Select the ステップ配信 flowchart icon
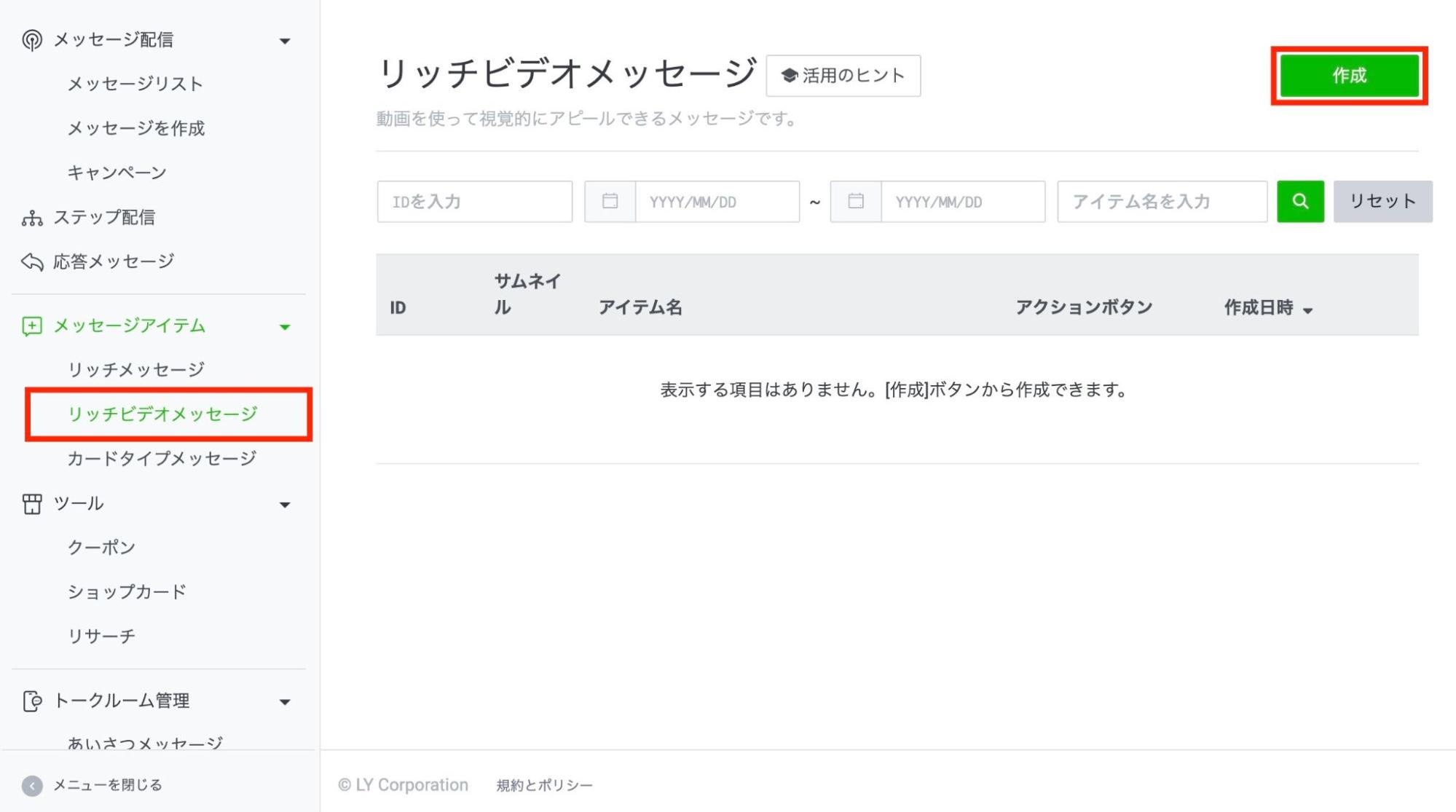The width and height of the screenshot is (1456, 812). pyautogui.click(x=31, y=216)
